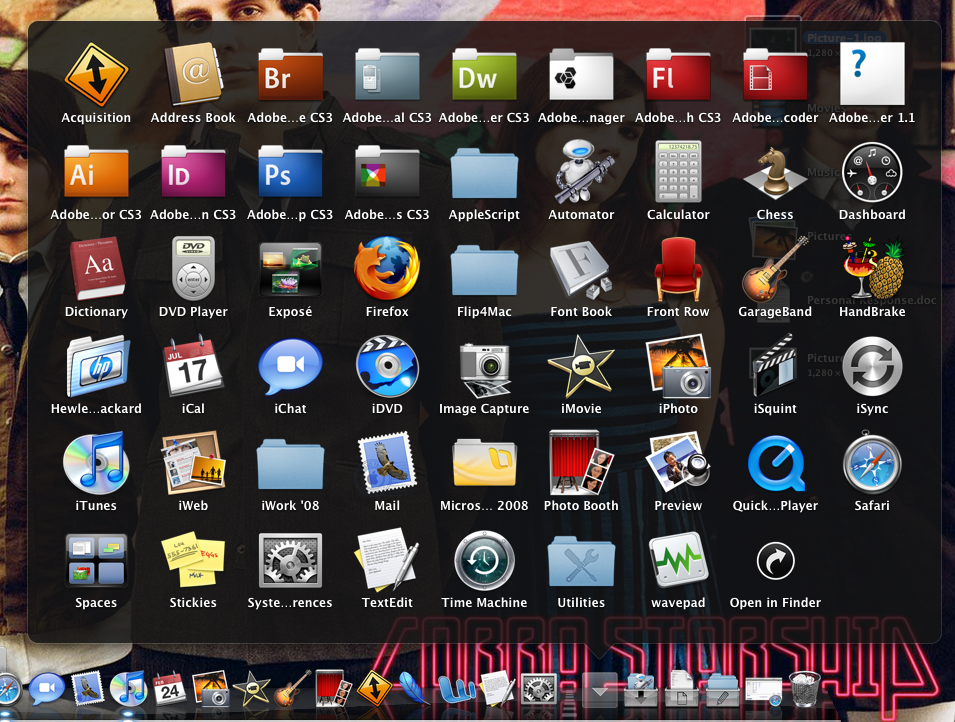This screenshot has width=955, height=722.
Task: Launch Front Row
Action: tap(678, 268)
